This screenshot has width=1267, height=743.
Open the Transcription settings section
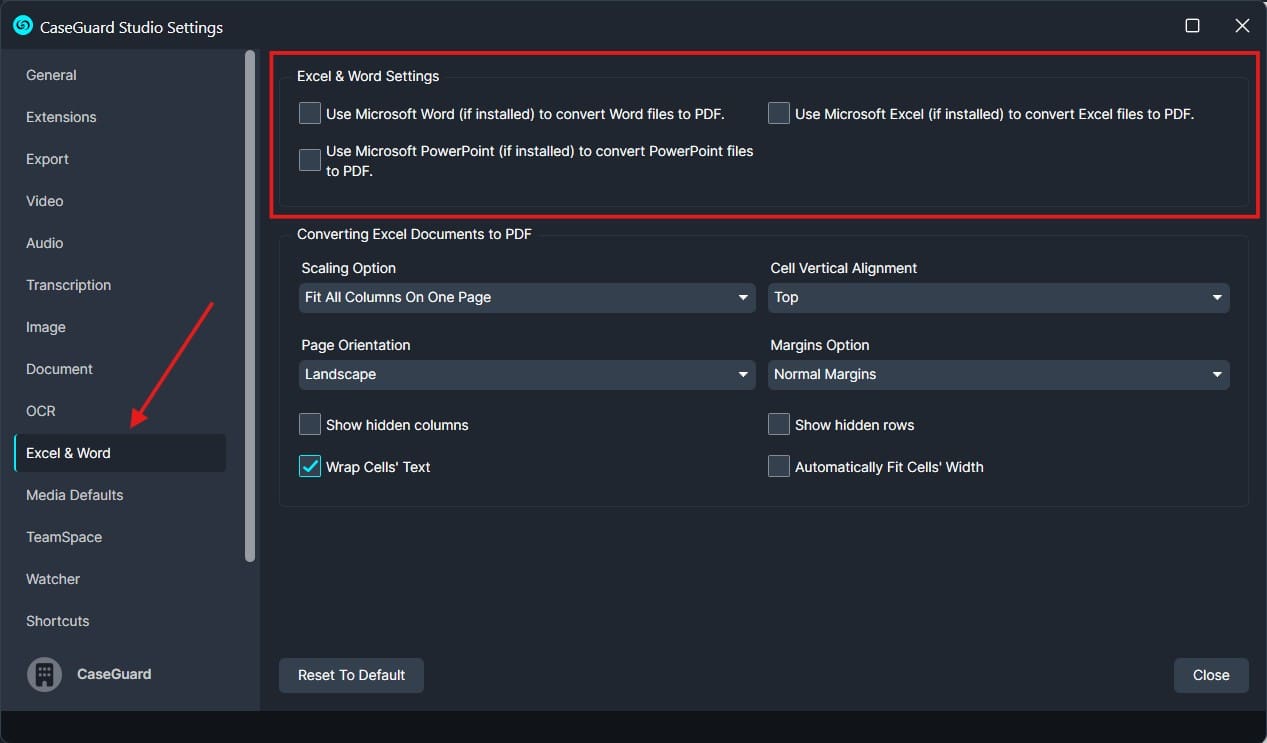point(68,285)
